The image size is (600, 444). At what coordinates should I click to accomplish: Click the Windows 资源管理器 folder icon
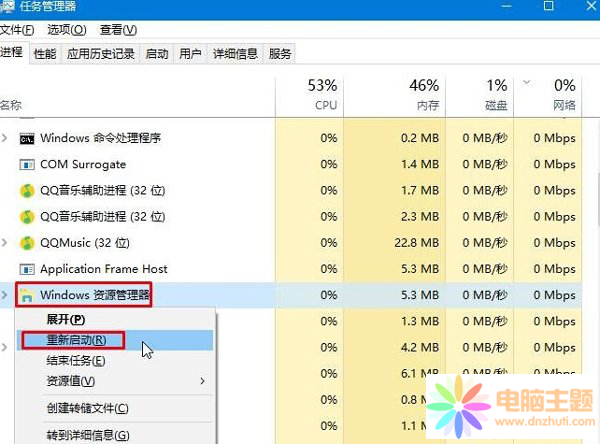[27, 295]
